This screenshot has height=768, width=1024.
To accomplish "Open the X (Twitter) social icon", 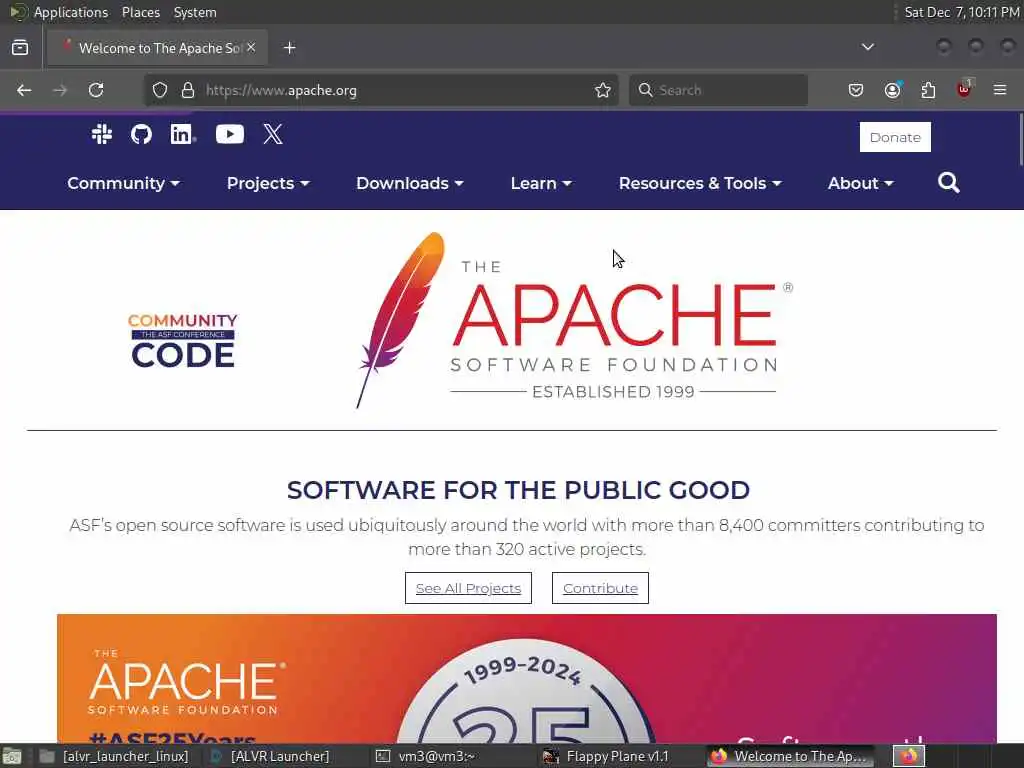I will (x=273, y=135).
